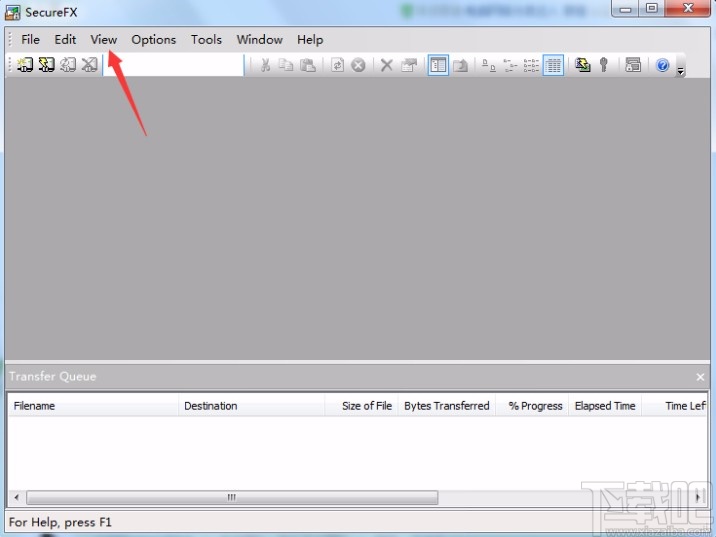Click Transfer Queue scrollbar right arrow
Screen dimensions: 716x537
point(699,497)
